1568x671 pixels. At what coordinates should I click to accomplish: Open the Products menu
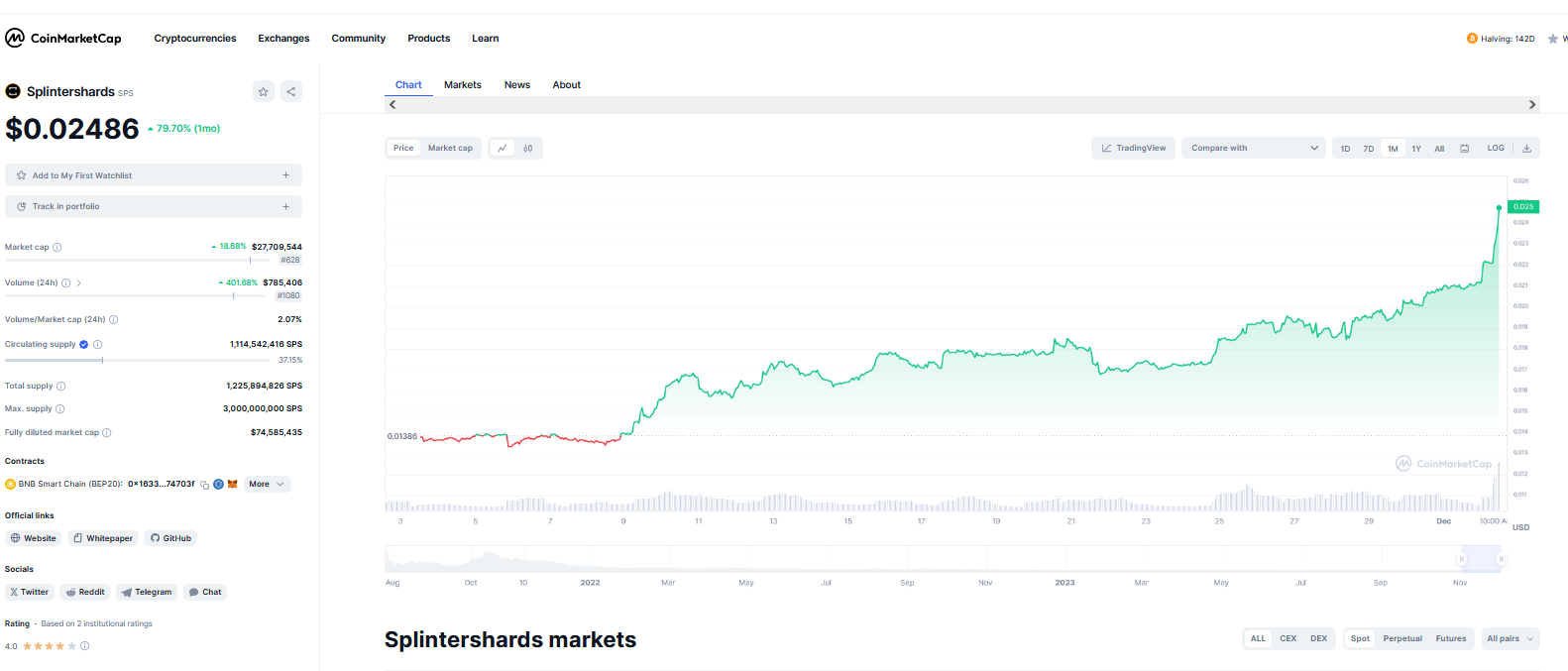point(429,39)
